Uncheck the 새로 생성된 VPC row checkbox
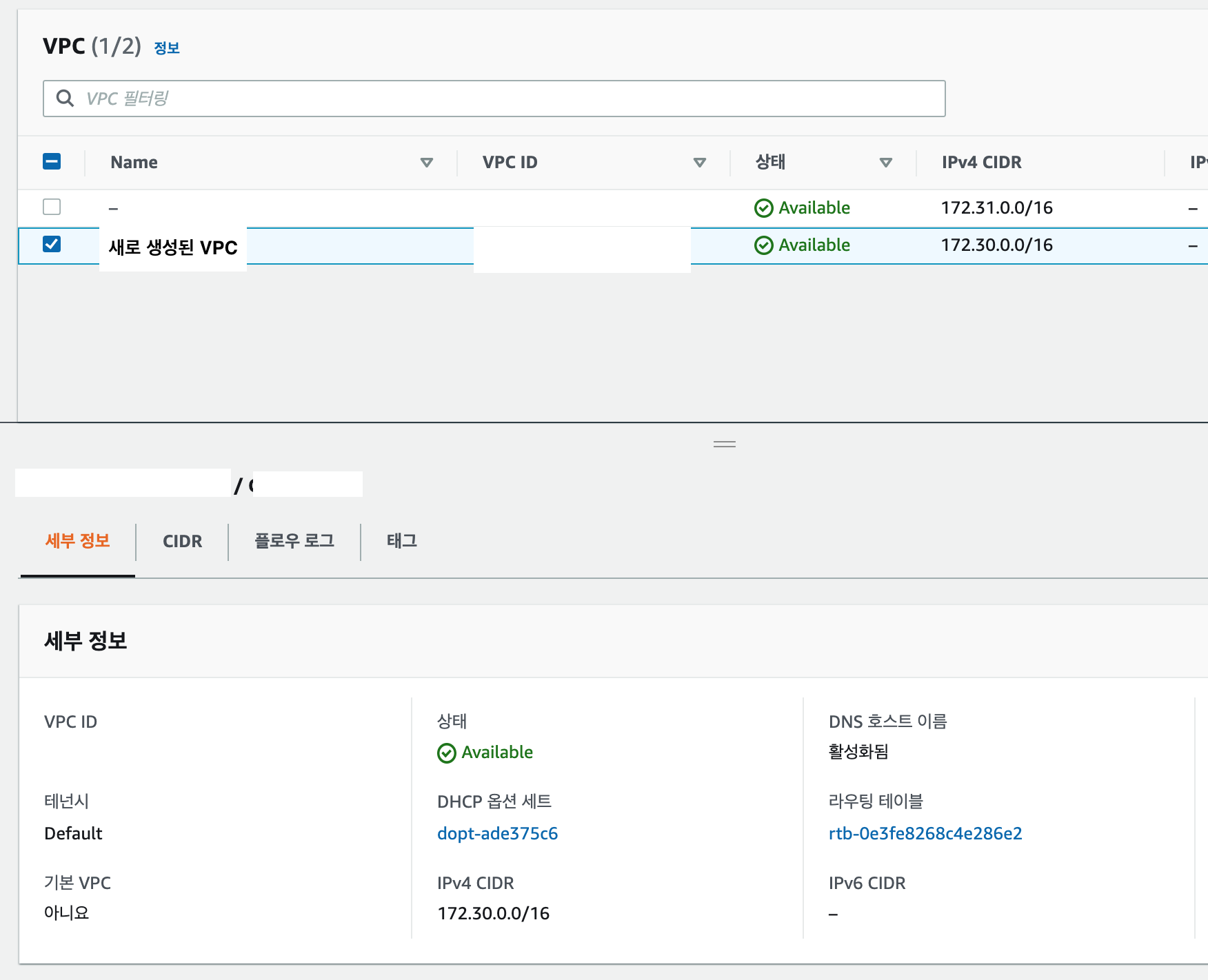The height and width of the screenshot is (980, 1208). click(x=52, y=244)
